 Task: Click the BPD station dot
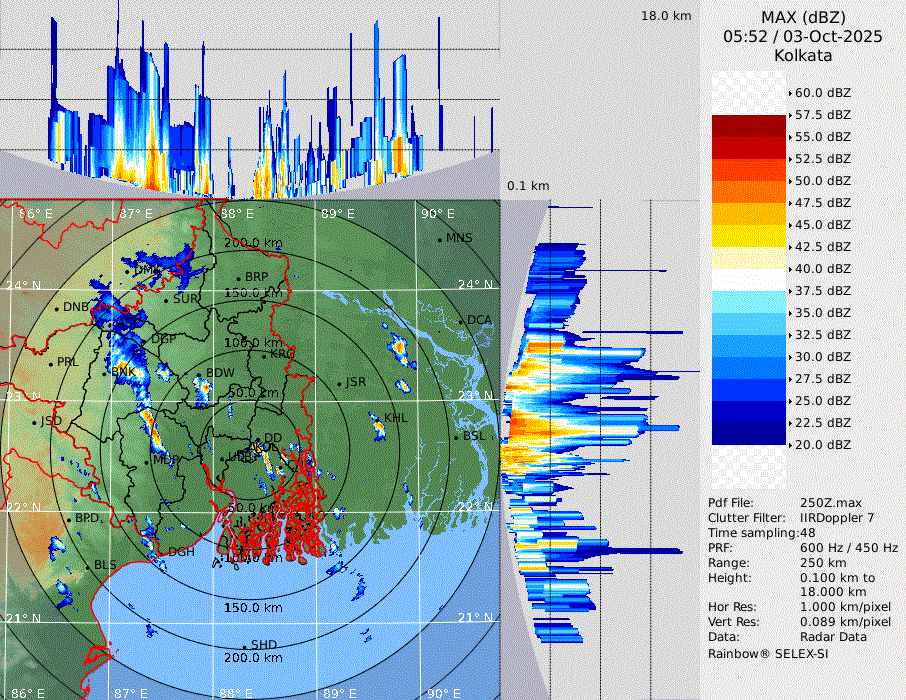pyautogui.click(x=69, y=520)
